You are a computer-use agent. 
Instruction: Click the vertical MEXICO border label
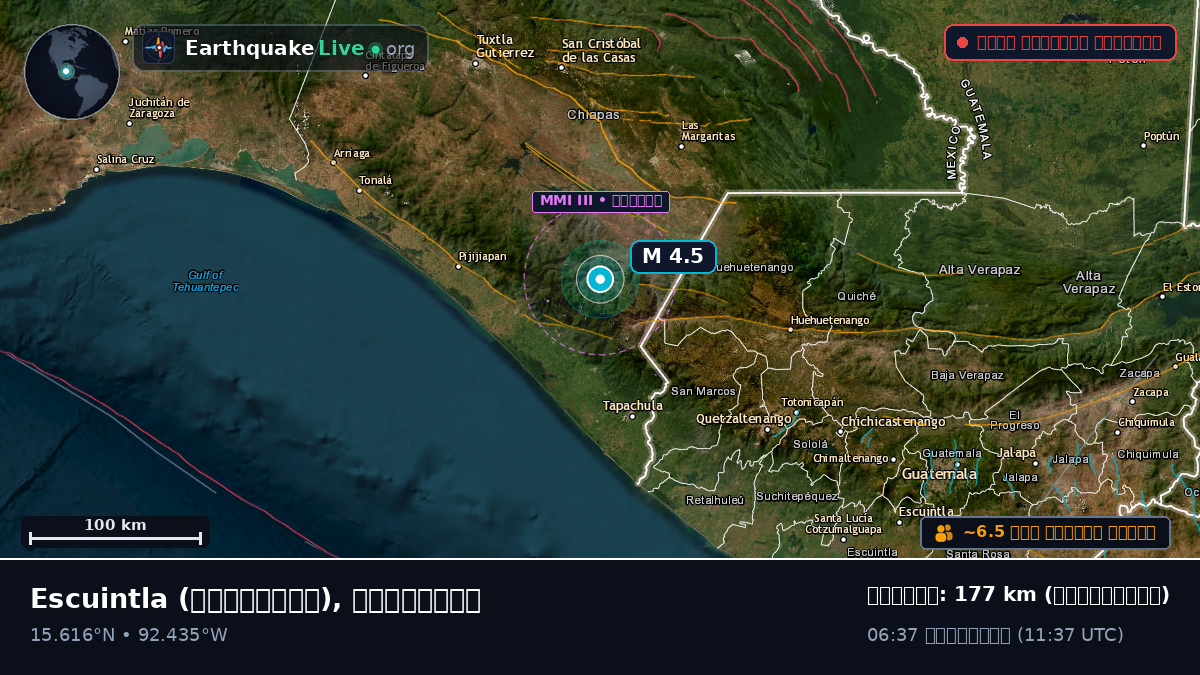point(953,152)
